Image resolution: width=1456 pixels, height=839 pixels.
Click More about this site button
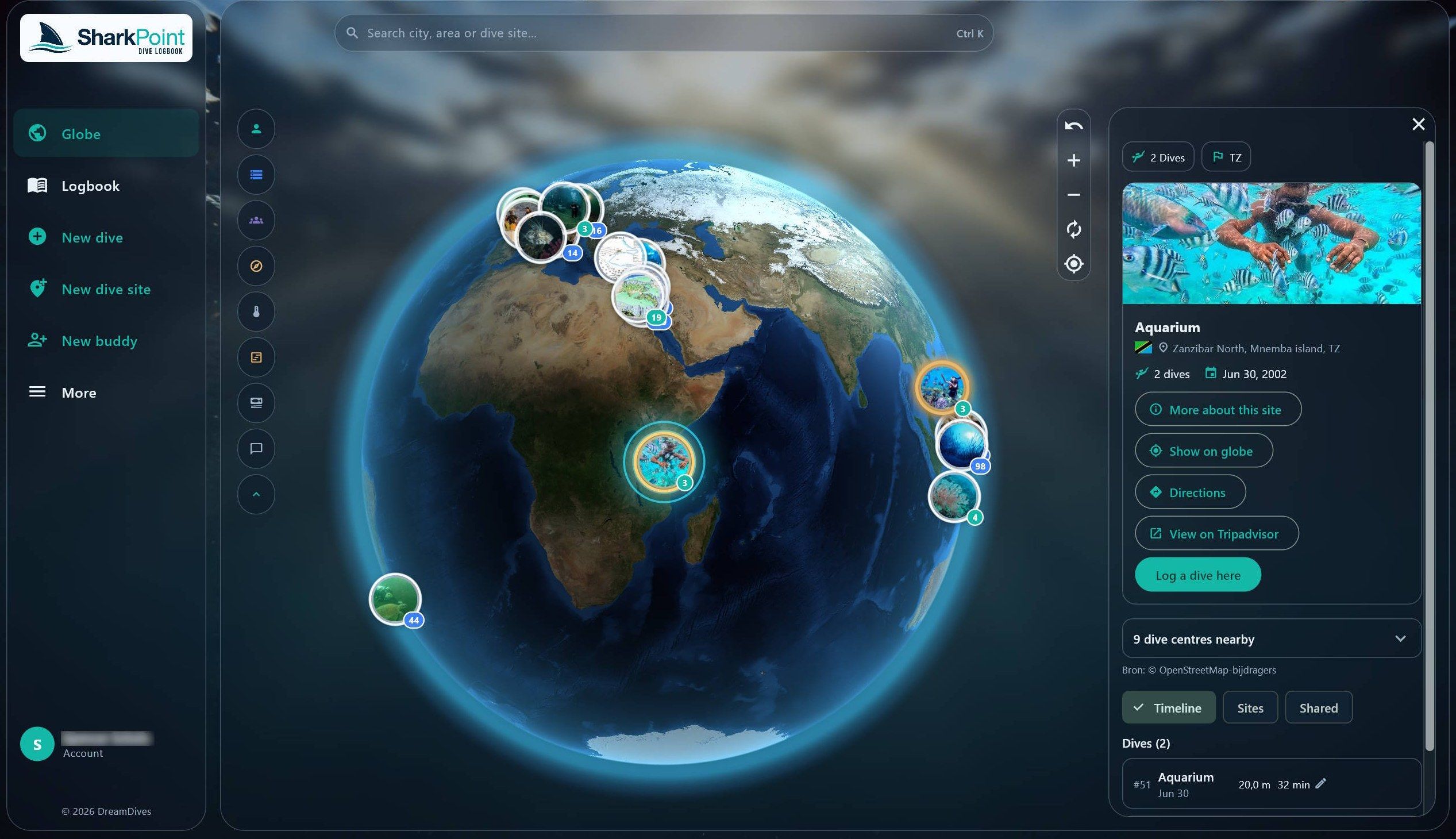(x=1218, y=409)
